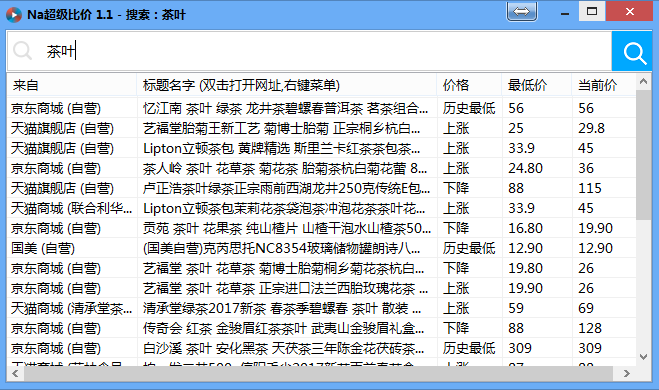This screenshot has height=390, width=659.
Task: Sort by the 来自 column header
Action: [x=71, y=85]
